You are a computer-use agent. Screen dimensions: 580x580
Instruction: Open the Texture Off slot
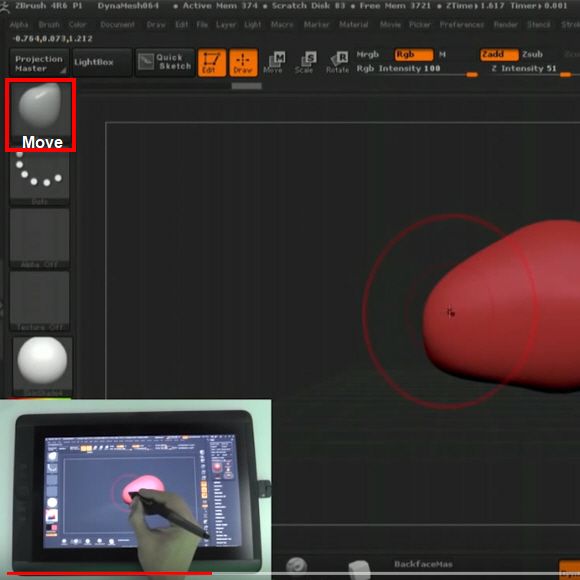pyautogui.click(x=40, y=301)
